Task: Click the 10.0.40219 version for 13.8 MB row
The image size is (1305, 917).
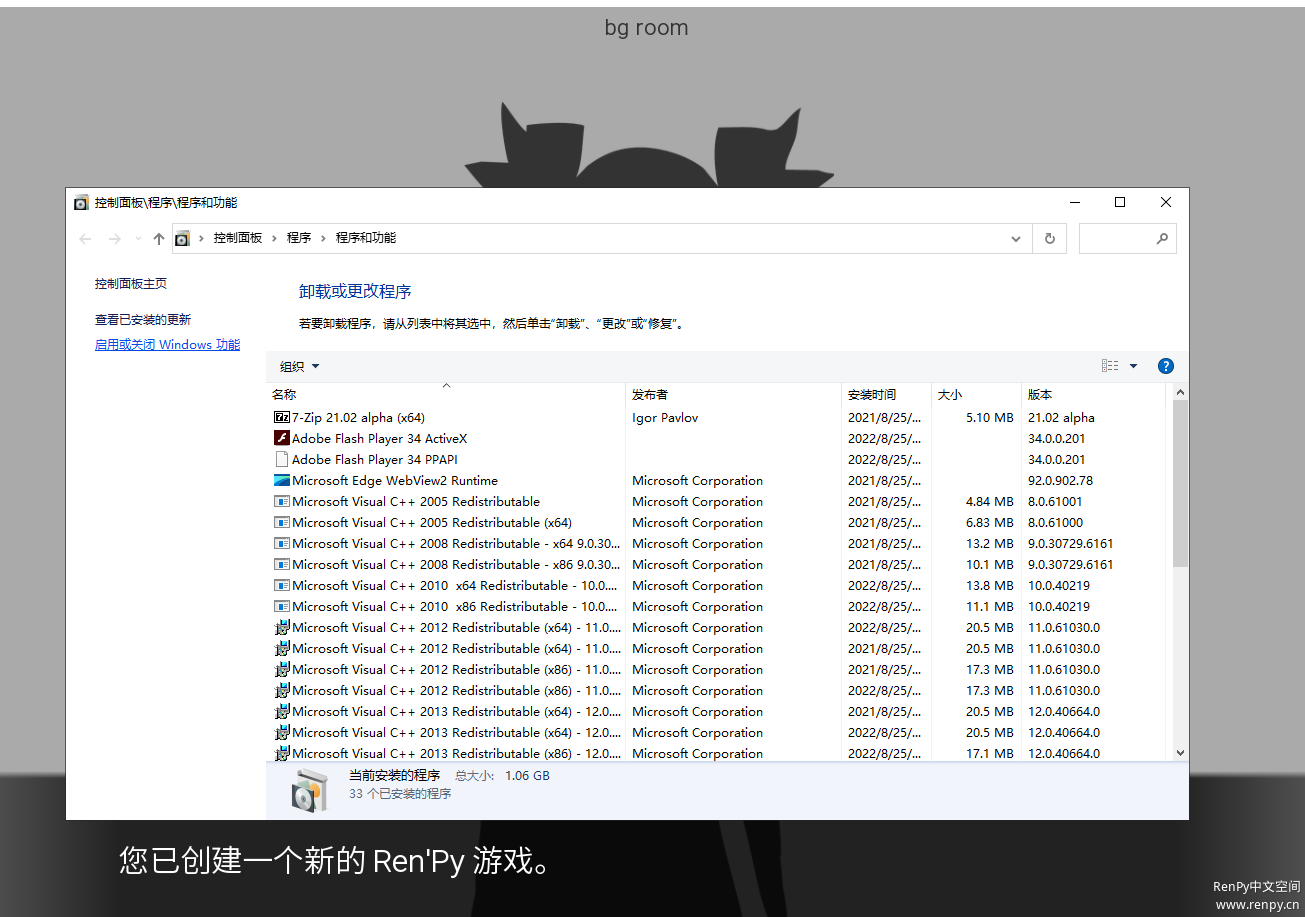Action: coord(1059,585)
